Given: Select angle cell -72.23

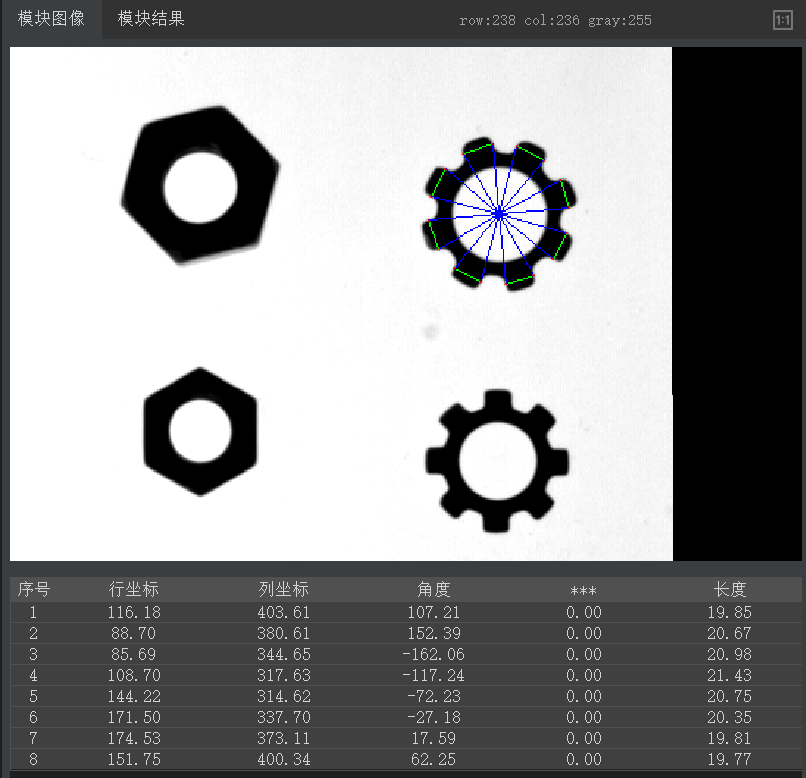Looking at the screenshot, I should coord(434,696).
